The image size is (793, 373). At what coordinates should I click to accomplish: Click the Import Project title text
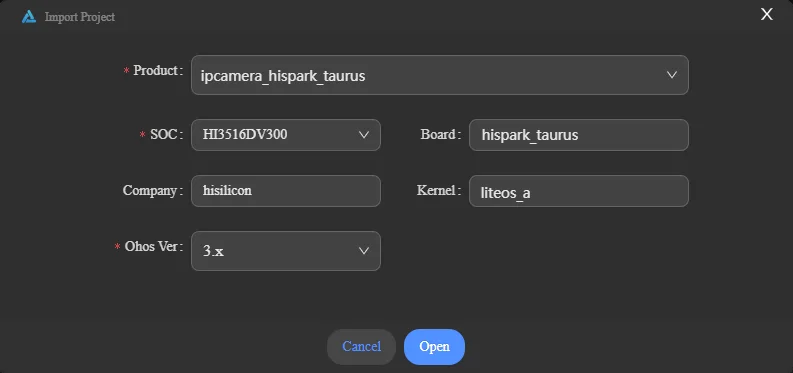pos(80,17)
